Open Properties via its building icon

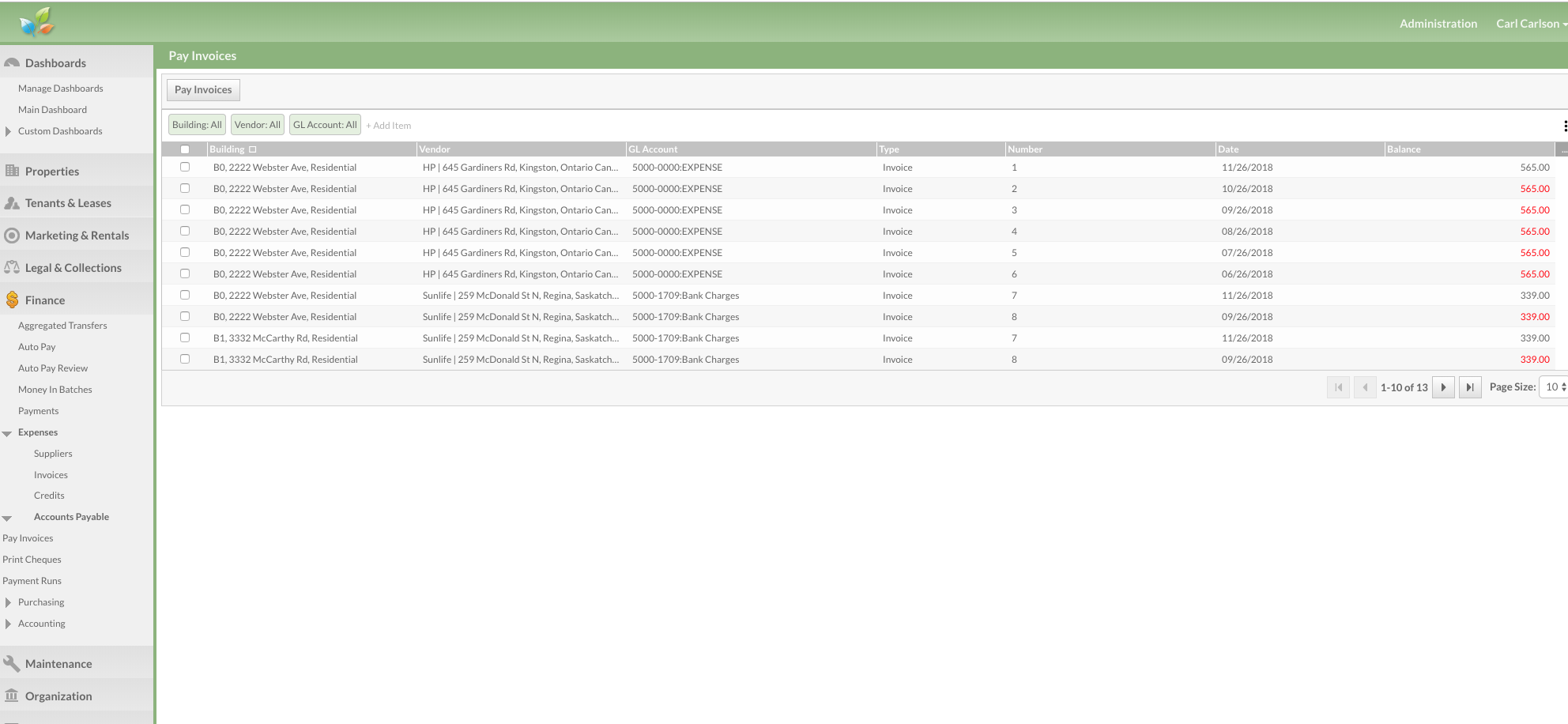click(x=12, y=172)
